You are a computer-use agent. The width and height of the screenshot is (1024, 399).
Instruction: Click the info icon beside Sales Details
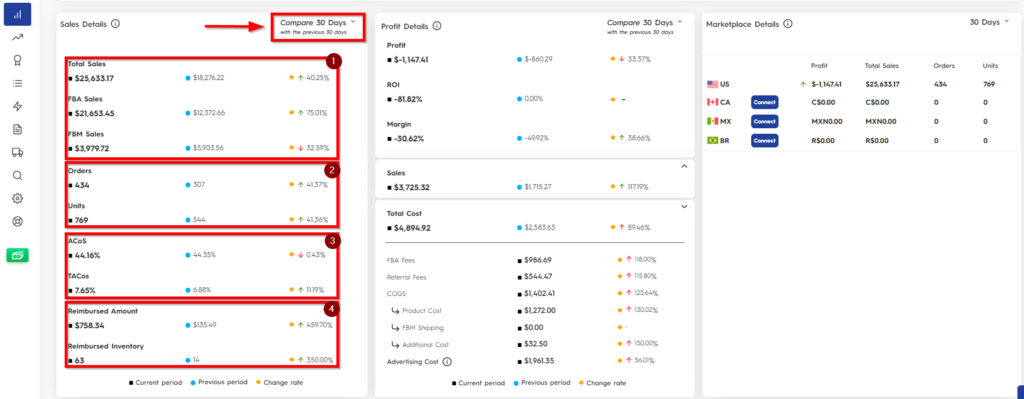click(116, 24)
